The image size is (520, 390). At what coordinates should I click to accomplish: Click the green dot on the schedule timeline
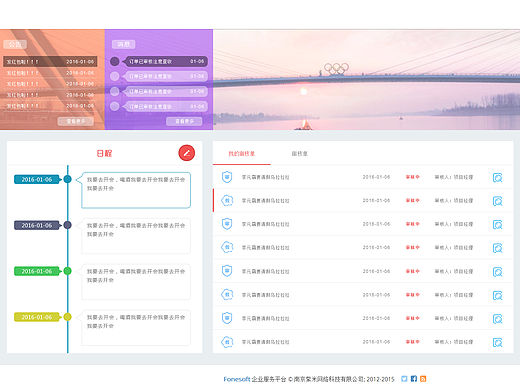pyautogui.click(x=68, y=271)
